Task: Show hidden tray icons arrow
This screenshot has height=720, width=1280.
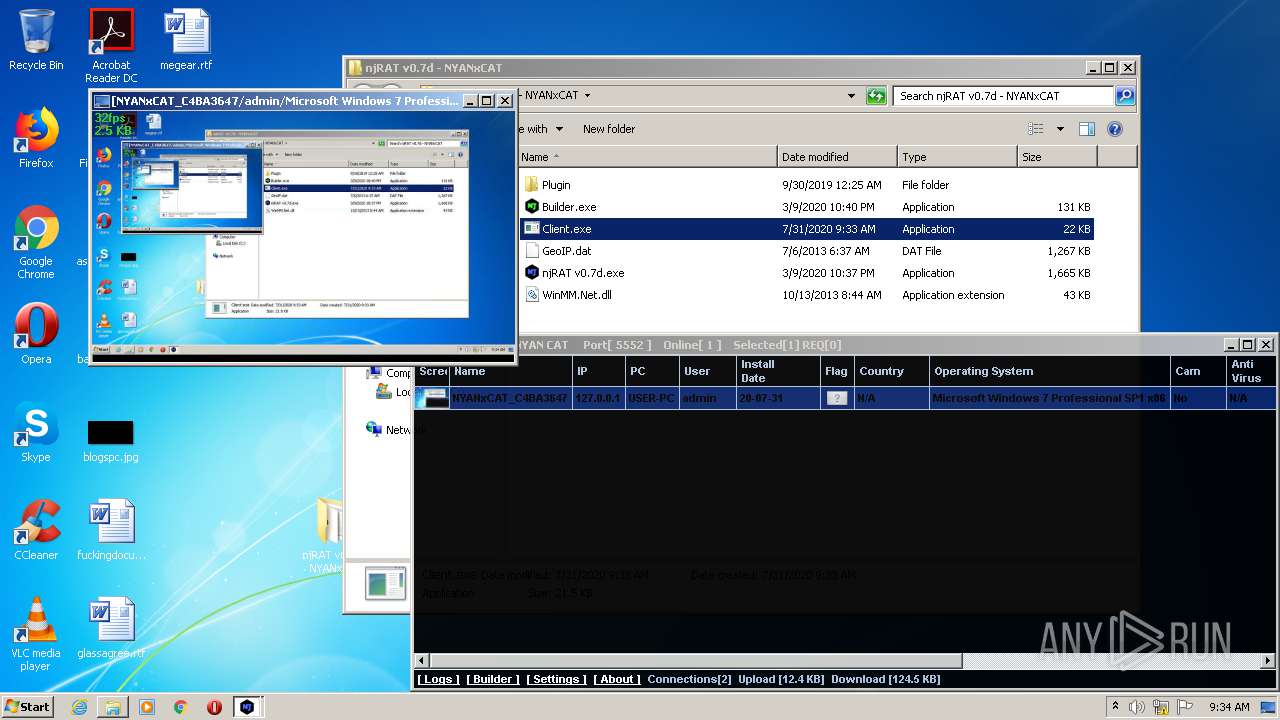Action: (1115, 707)
